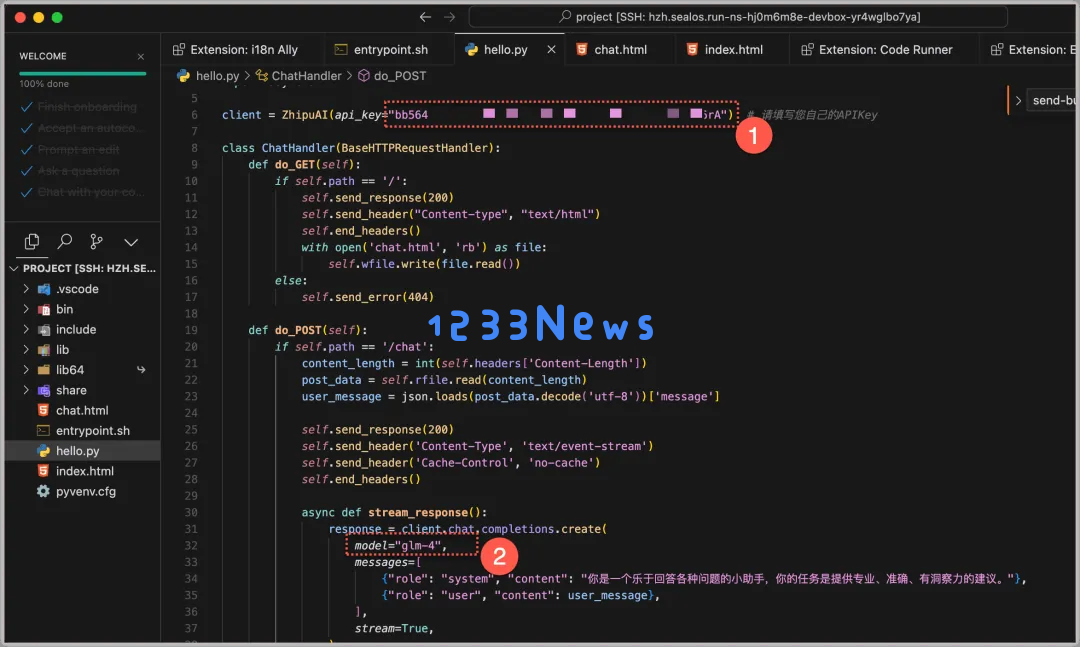Viewport: 1080px width, 647px height.
Task: Click the extension icon on i18n Ally tab
Action: coord(178,50)
